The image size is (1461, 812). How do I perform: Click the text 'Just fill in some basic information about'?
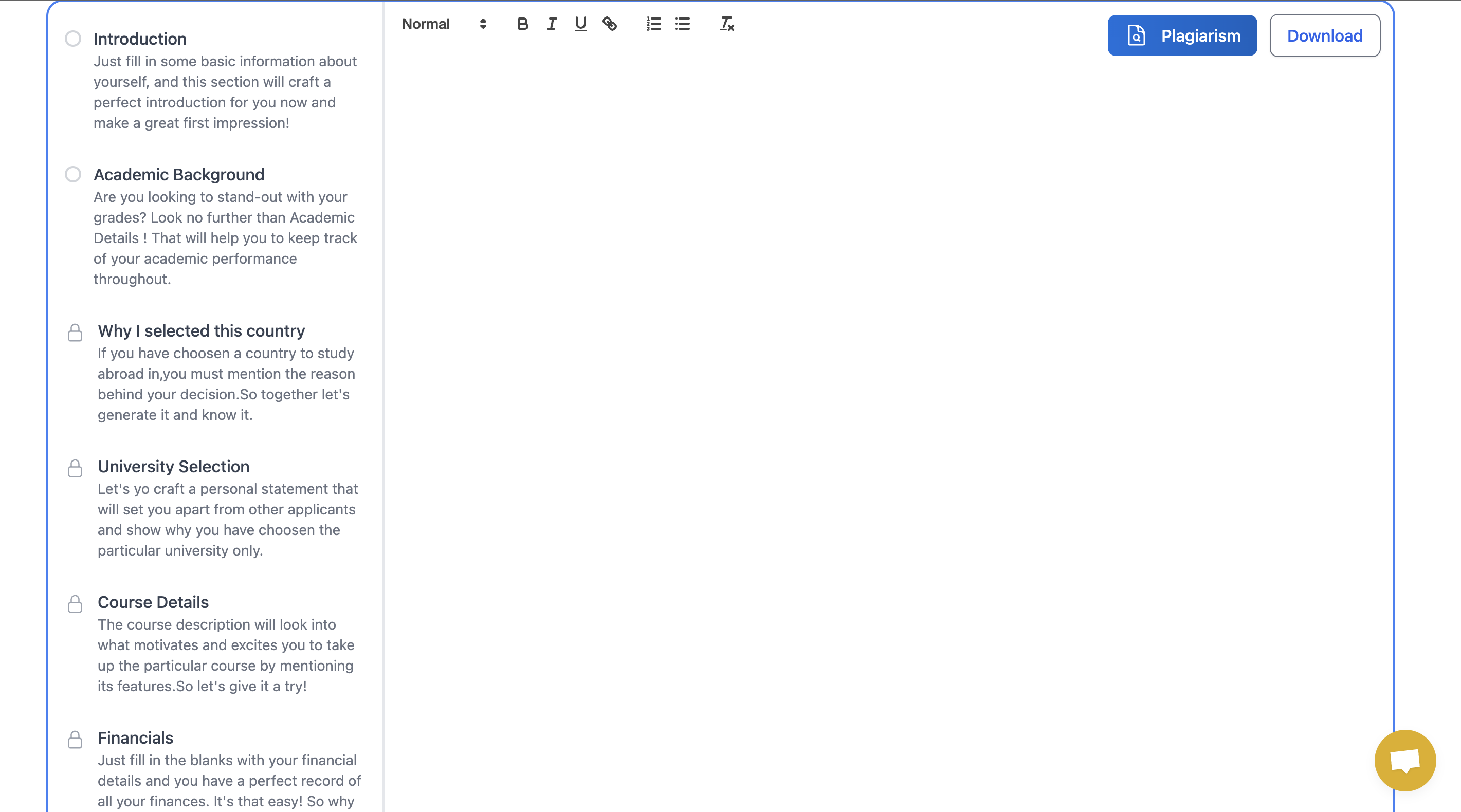pos(225,61)
